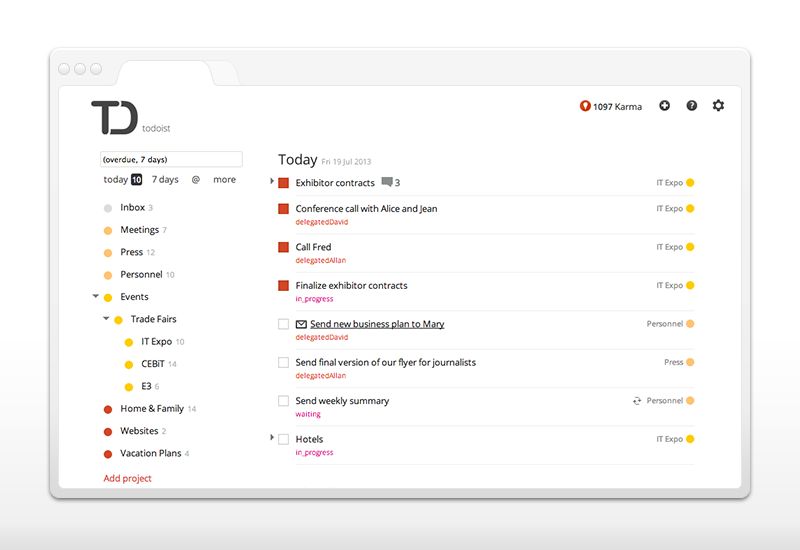Check off Conference call with Alice and Jean
The image size is (800, 550).
click(x=283, y=209)
